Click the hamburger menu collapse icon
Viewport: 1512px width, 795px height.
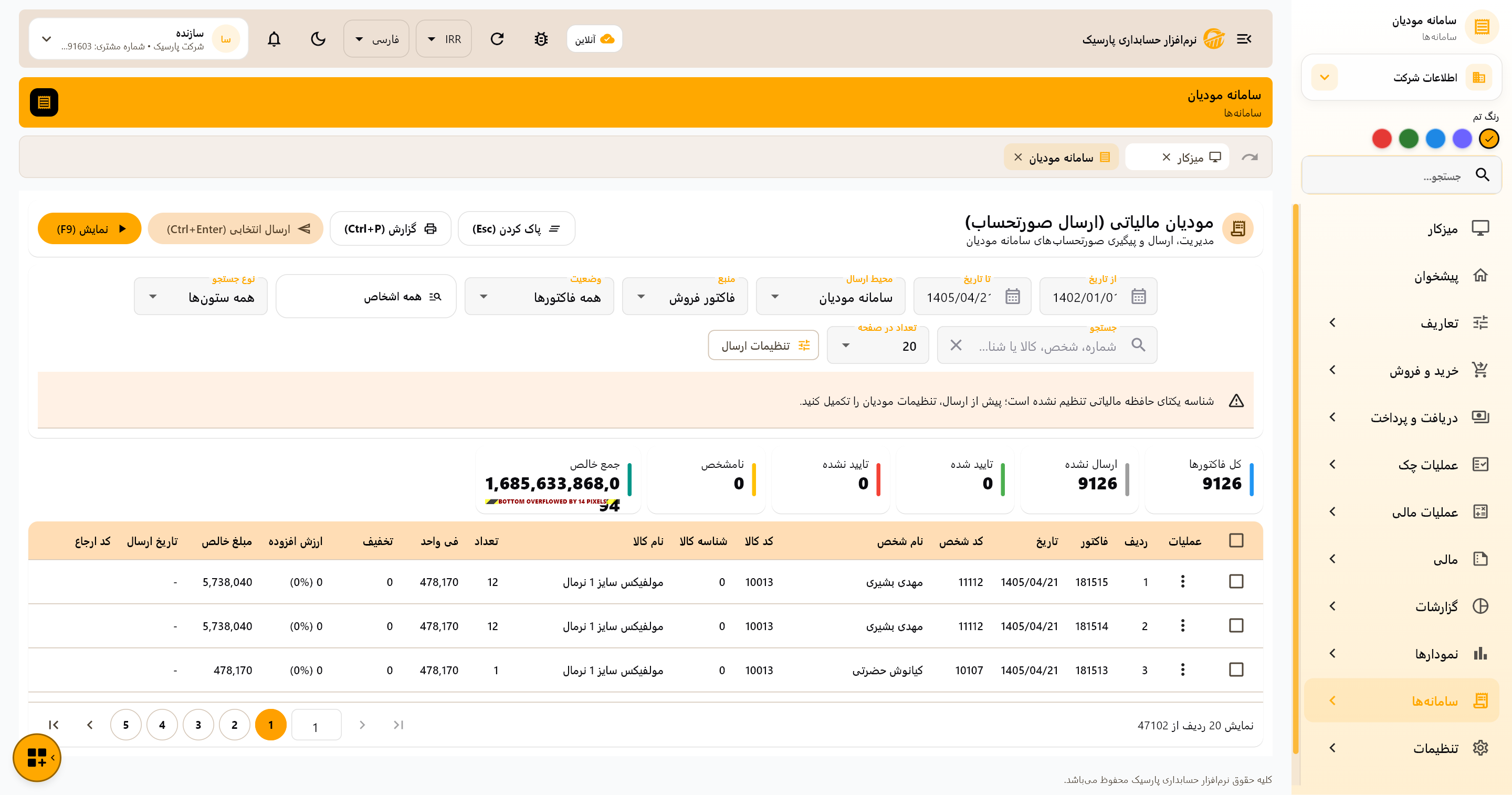pyautogui.click(x=1244, y=39)
